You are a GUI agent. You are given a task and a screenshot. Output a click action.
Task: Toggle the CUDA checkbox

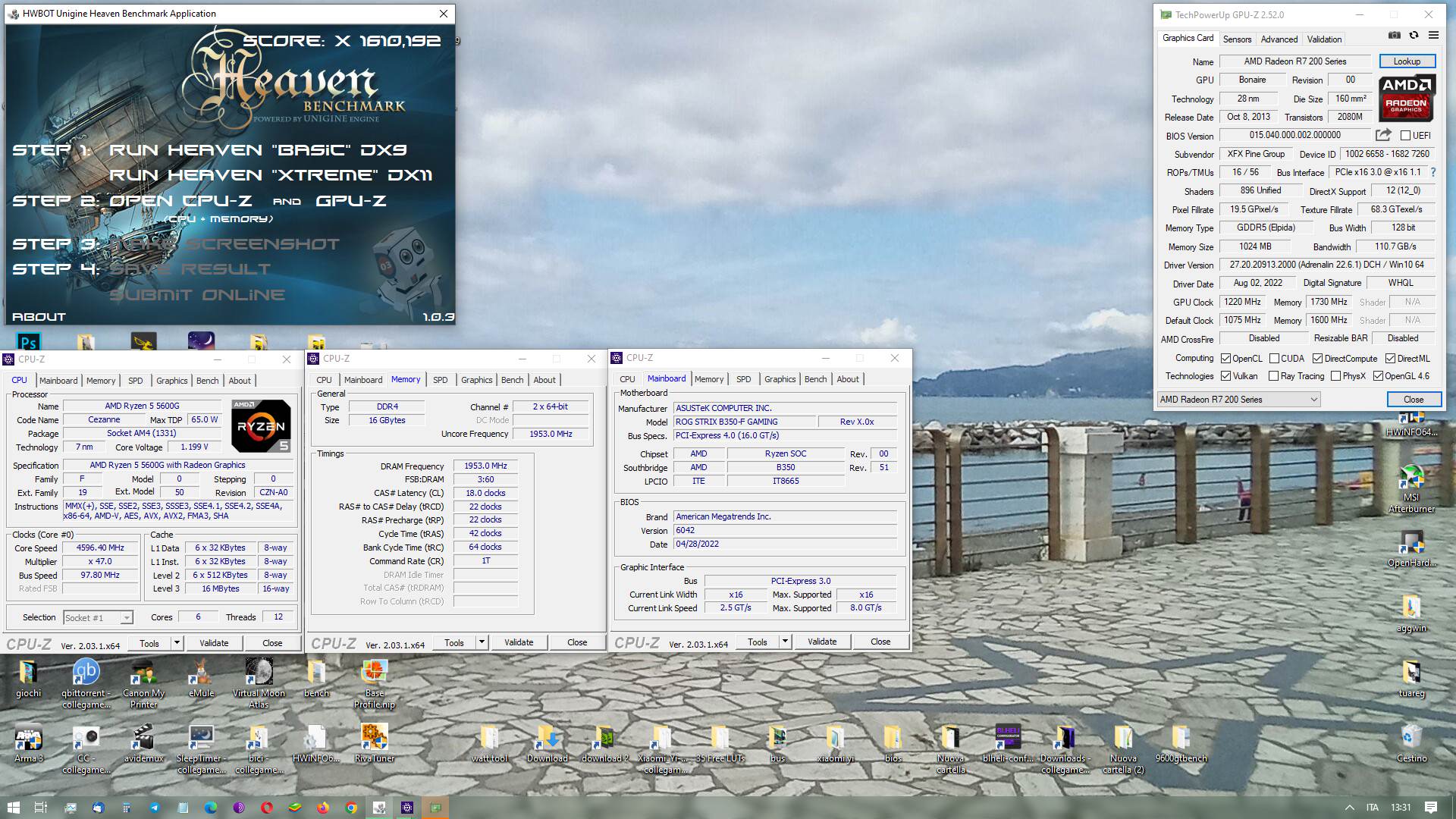pos(1274,359)
